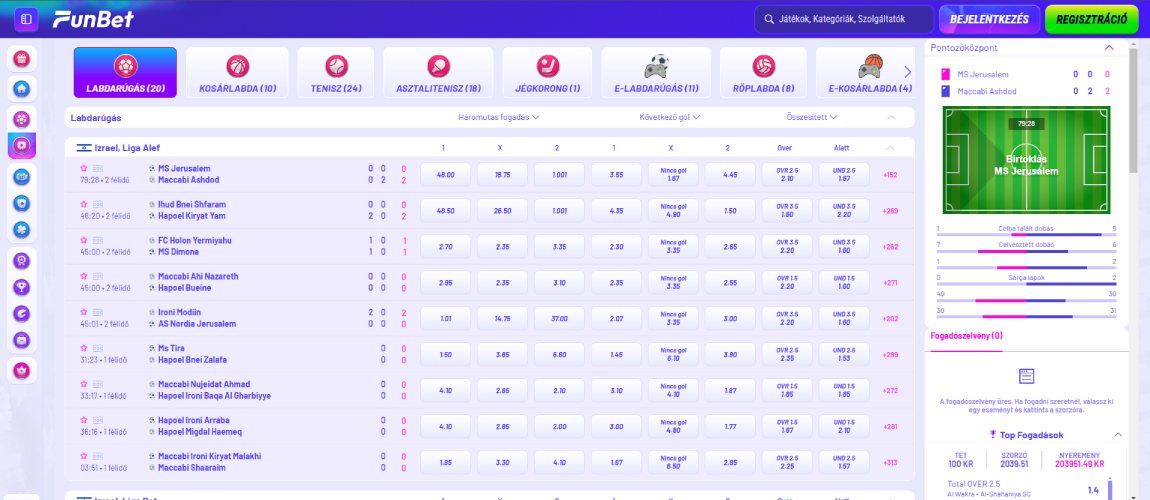Image resolution: width=1150 pixels, height=500 pixels.
Task: Show next sports with carousel arrow
Action: coord(907,72)
